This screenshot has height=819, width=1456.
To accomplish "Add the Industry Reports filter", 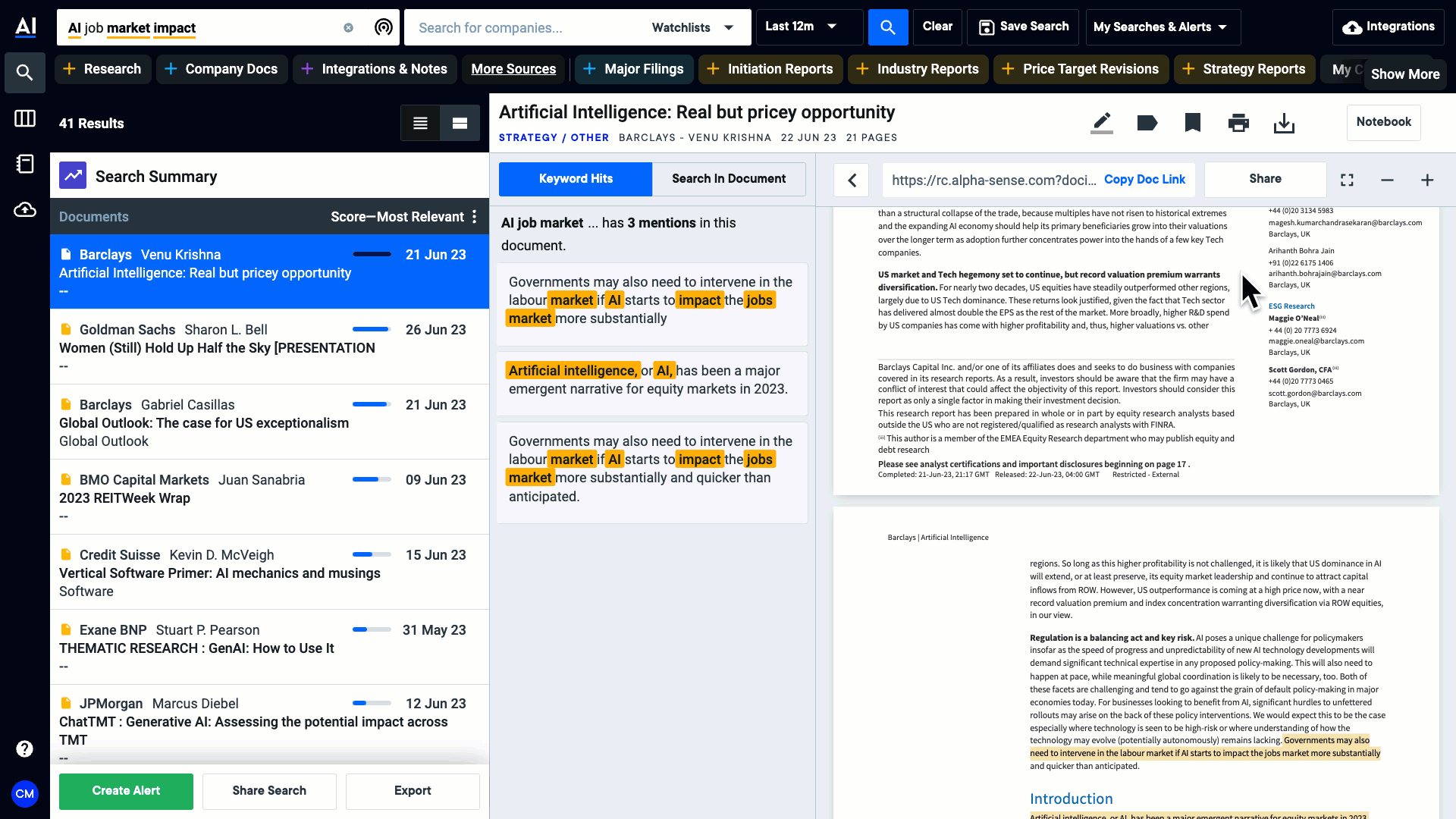I will [x=918, y=69].
